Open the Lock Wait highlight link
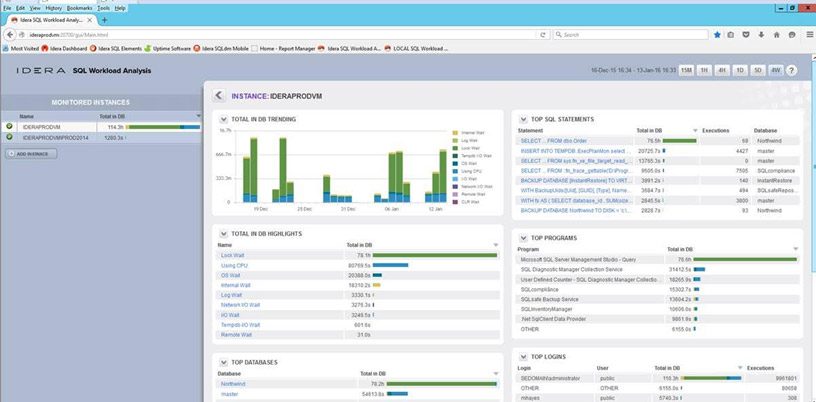 coord(233,255)
